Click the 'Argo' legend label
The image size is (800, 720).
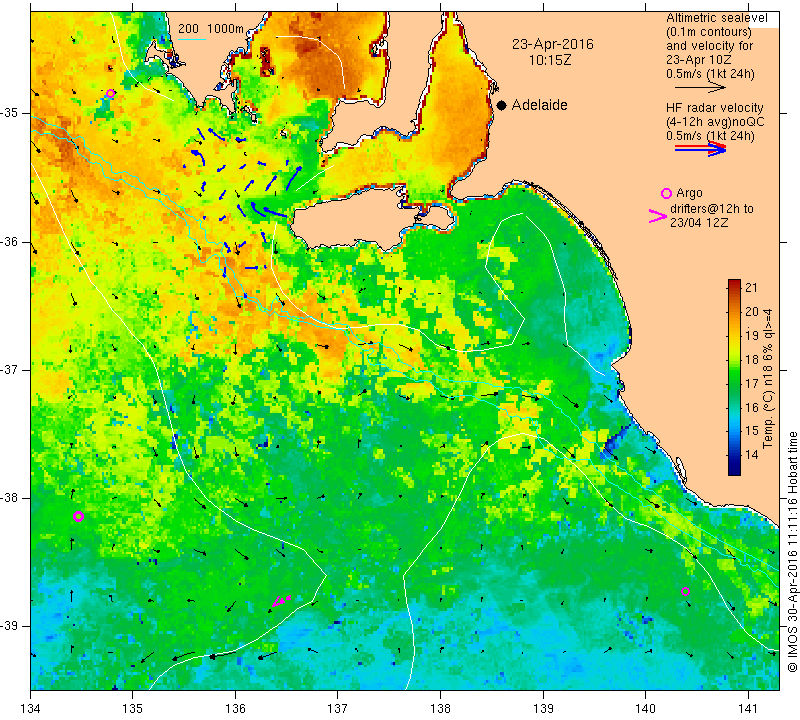689,193
